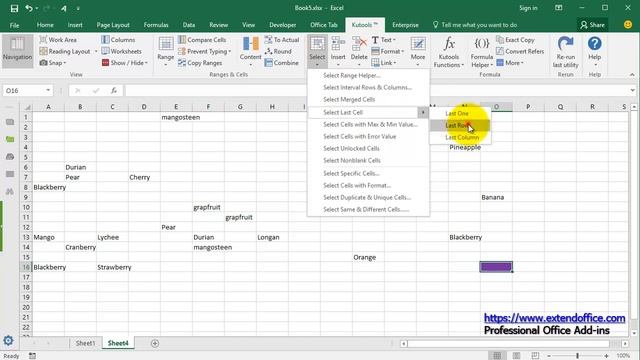Open the Columns tool
Viewport: 640px width, 360px height.
coord(118,40)
